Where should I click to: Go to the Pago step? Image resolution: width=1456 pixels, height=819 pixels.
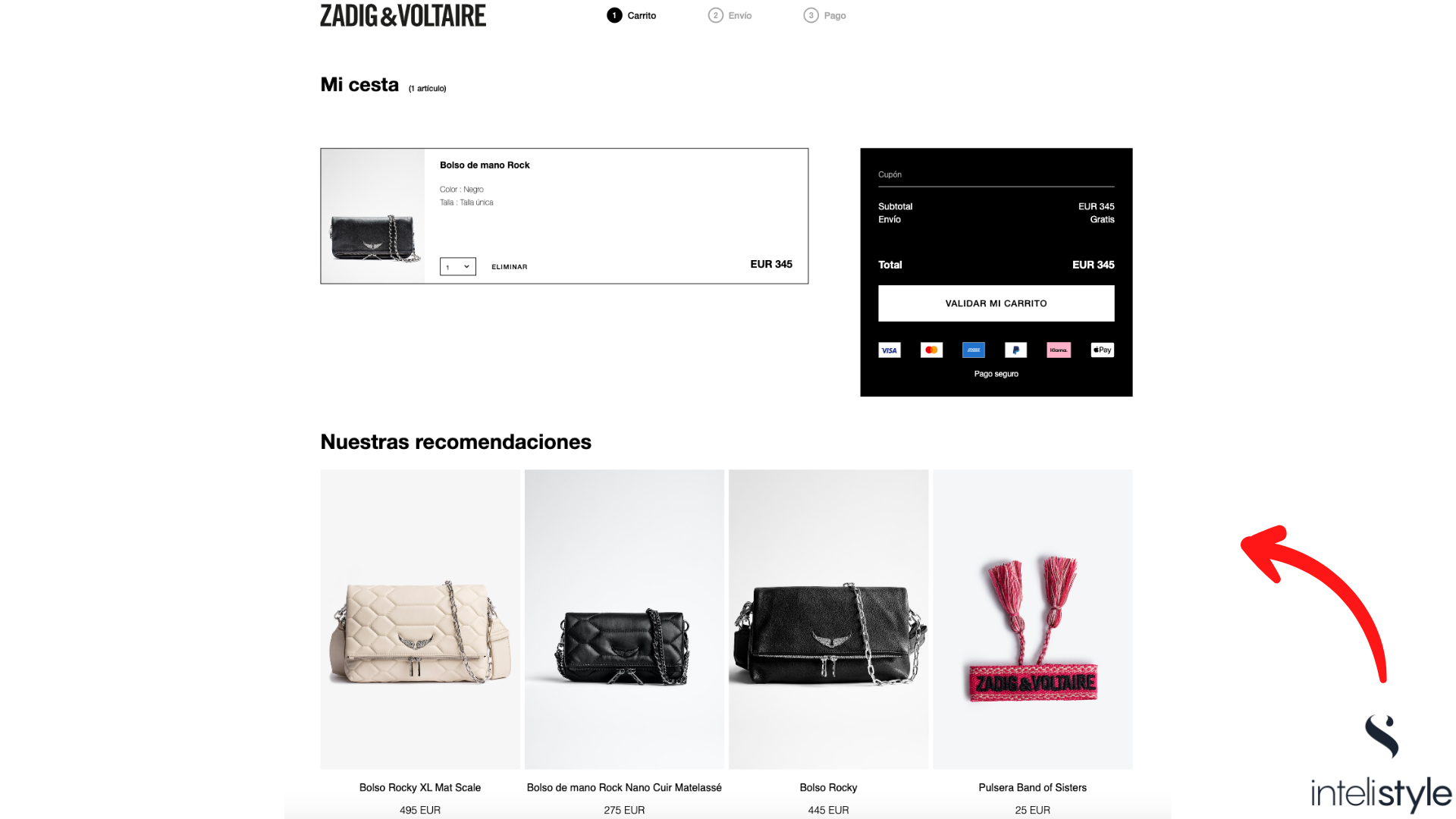(x=825, y=15)
